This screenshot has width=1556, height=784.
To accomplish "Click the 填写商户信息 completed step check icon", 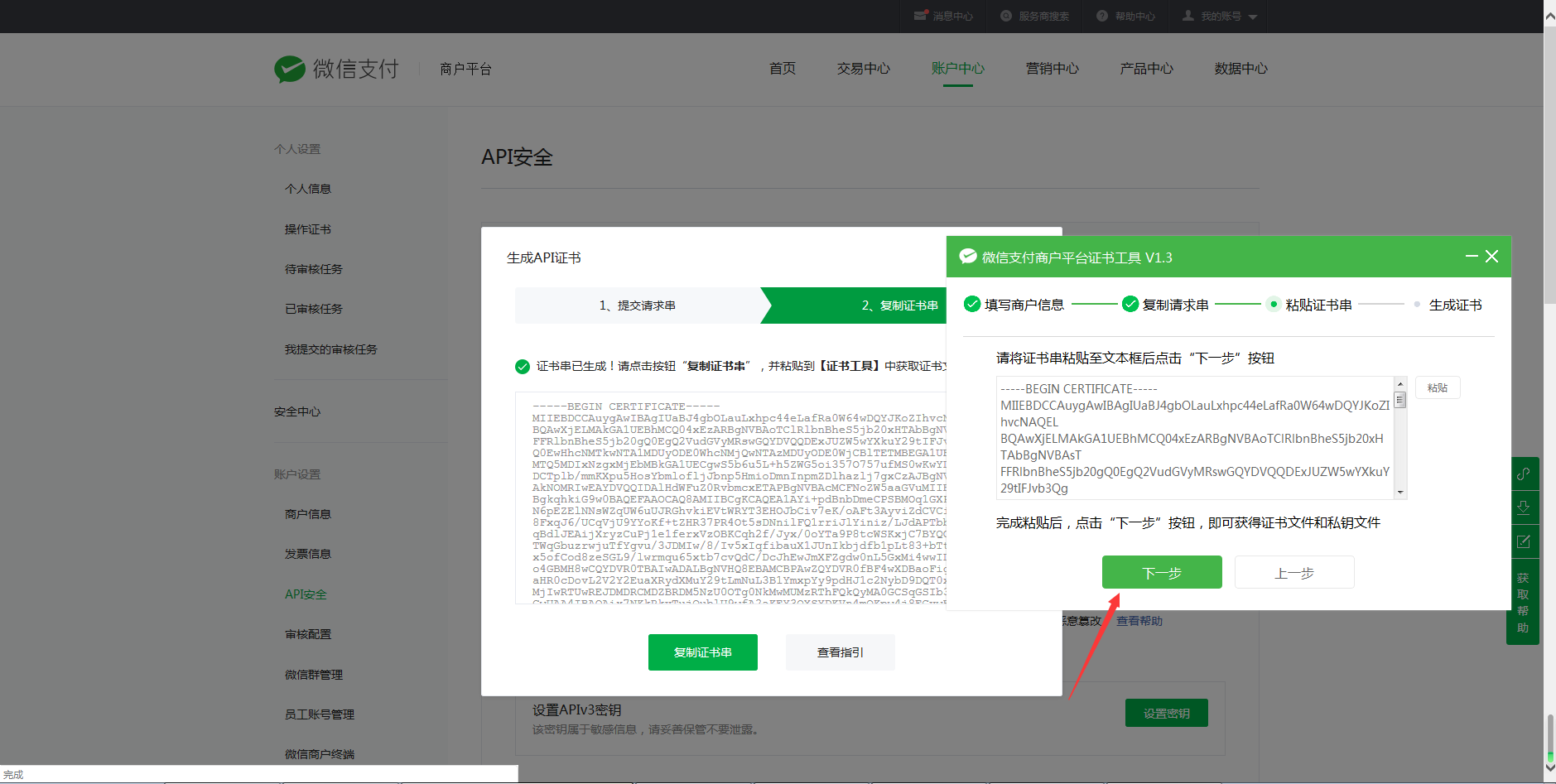I will (972, 305).
